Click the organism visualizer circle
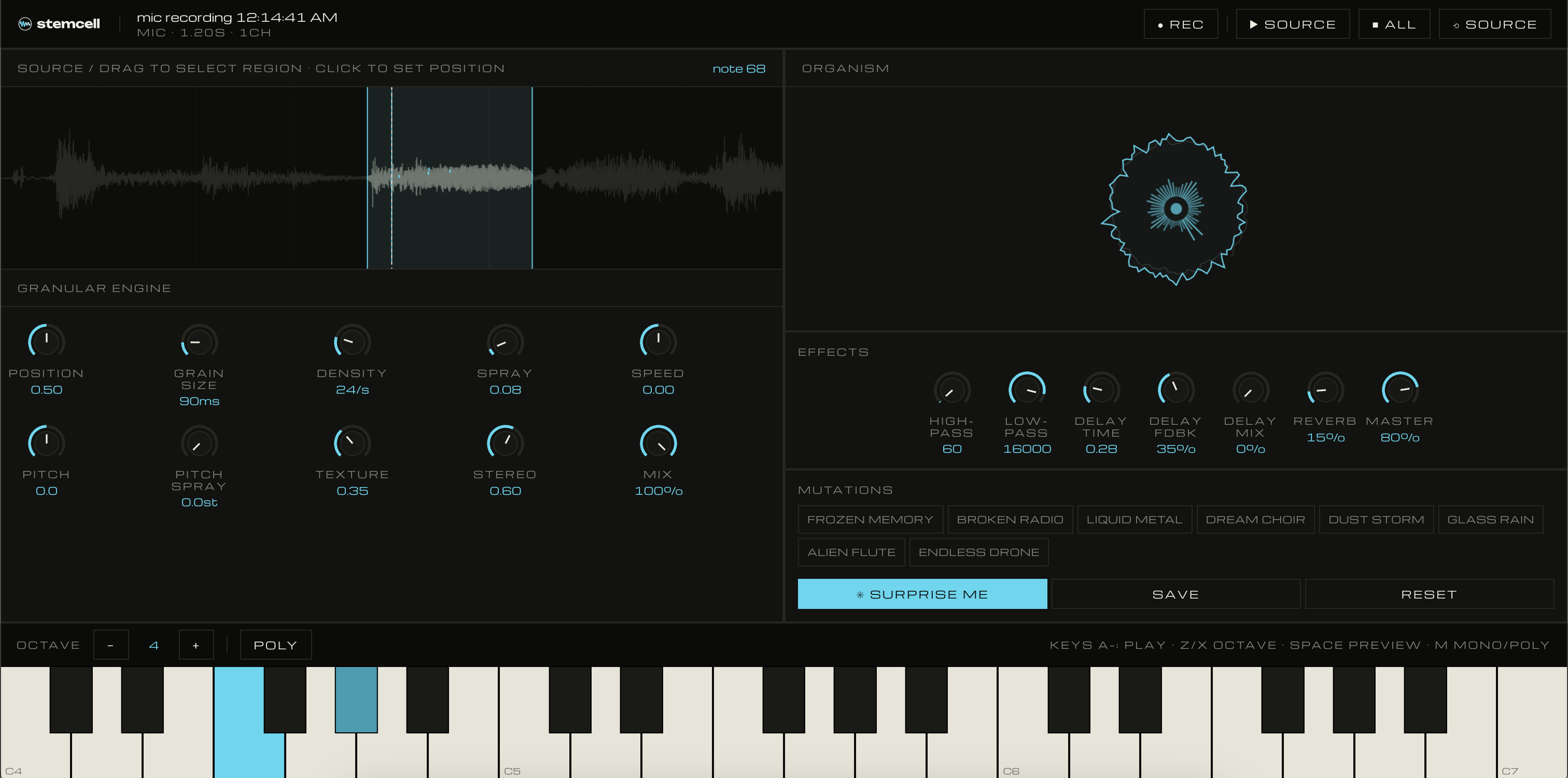 point(1175,209)
